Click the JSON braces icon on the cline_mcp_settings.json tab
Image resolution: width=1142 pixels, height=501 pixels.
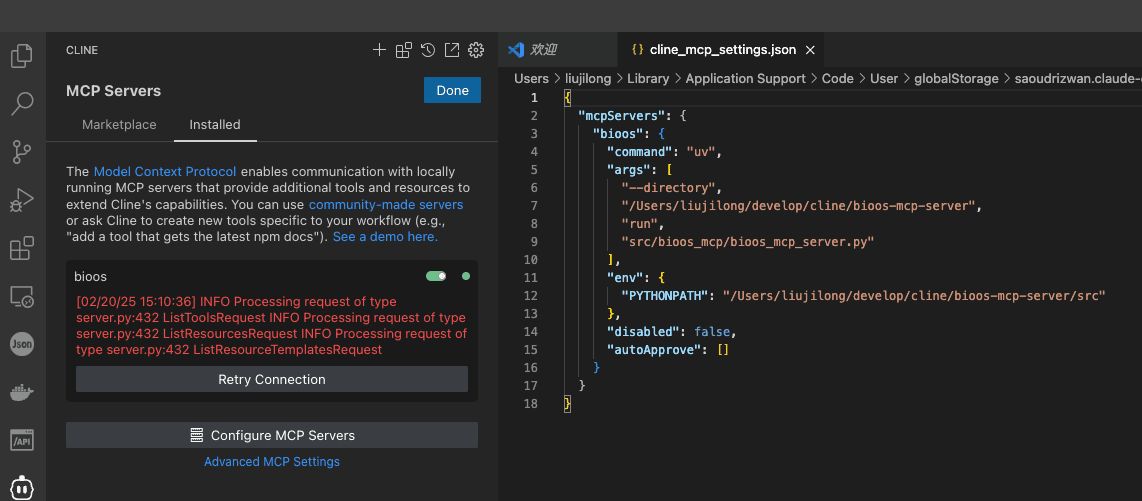[637, 50]
